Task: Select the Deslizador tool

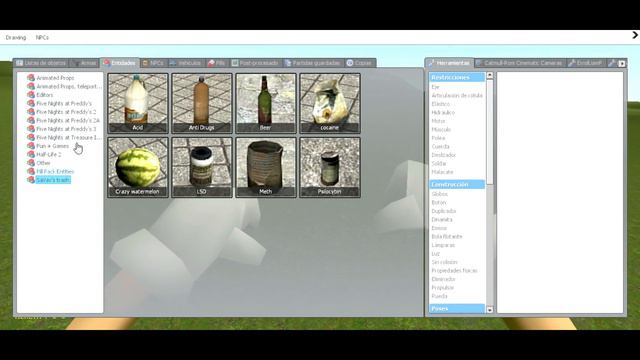Action: coord(444,155)
